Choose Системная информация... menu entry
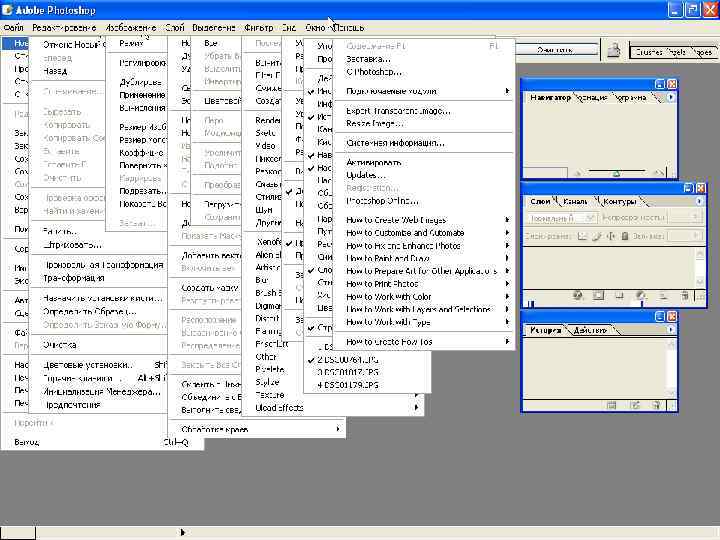This screenshot has height=540, width=720. coord(424,143)
